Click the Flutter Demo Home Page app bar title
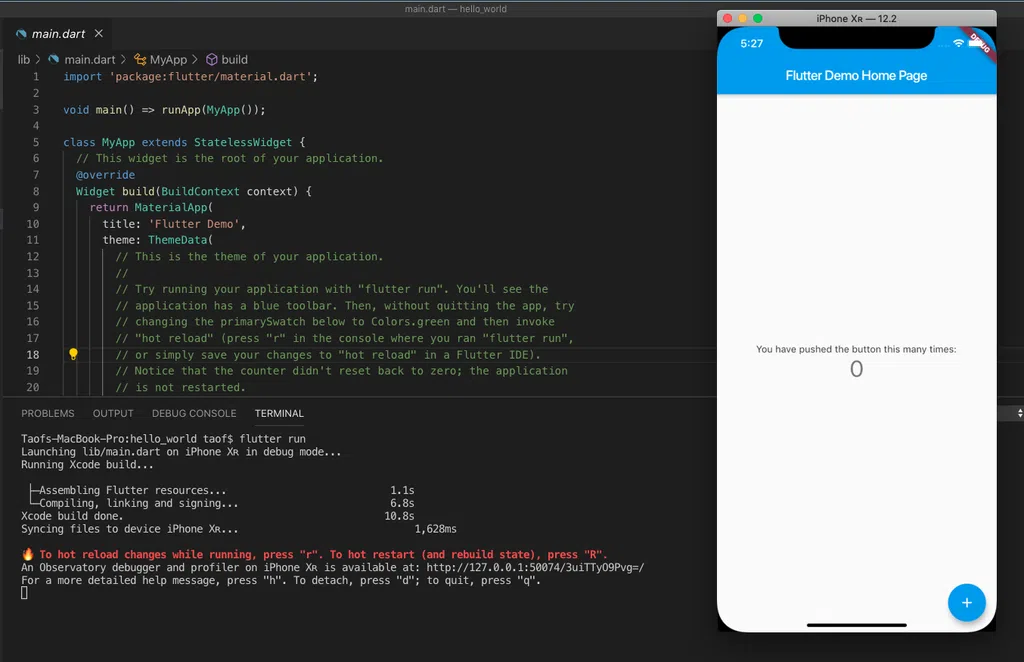 coord(856,76)
